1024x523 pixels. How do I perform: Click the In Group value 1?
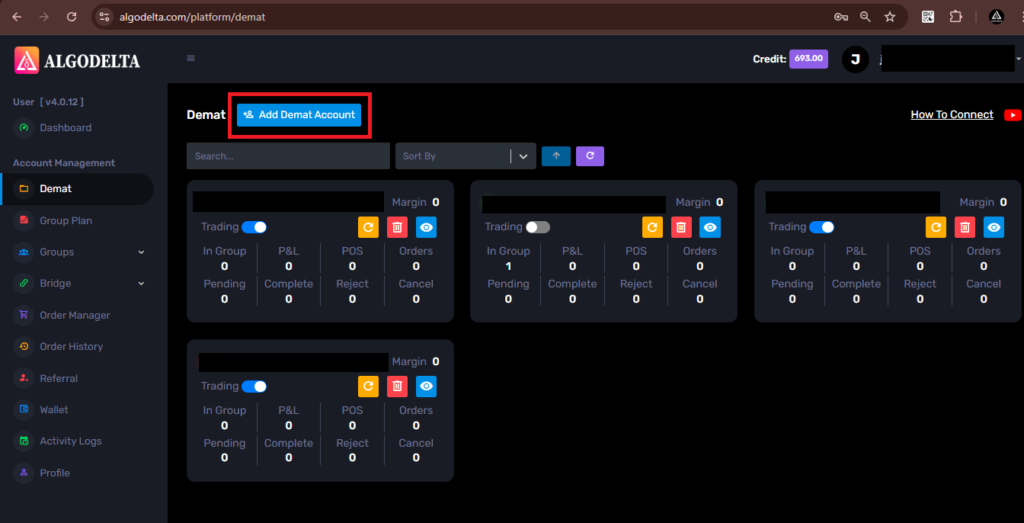point(508,266)
